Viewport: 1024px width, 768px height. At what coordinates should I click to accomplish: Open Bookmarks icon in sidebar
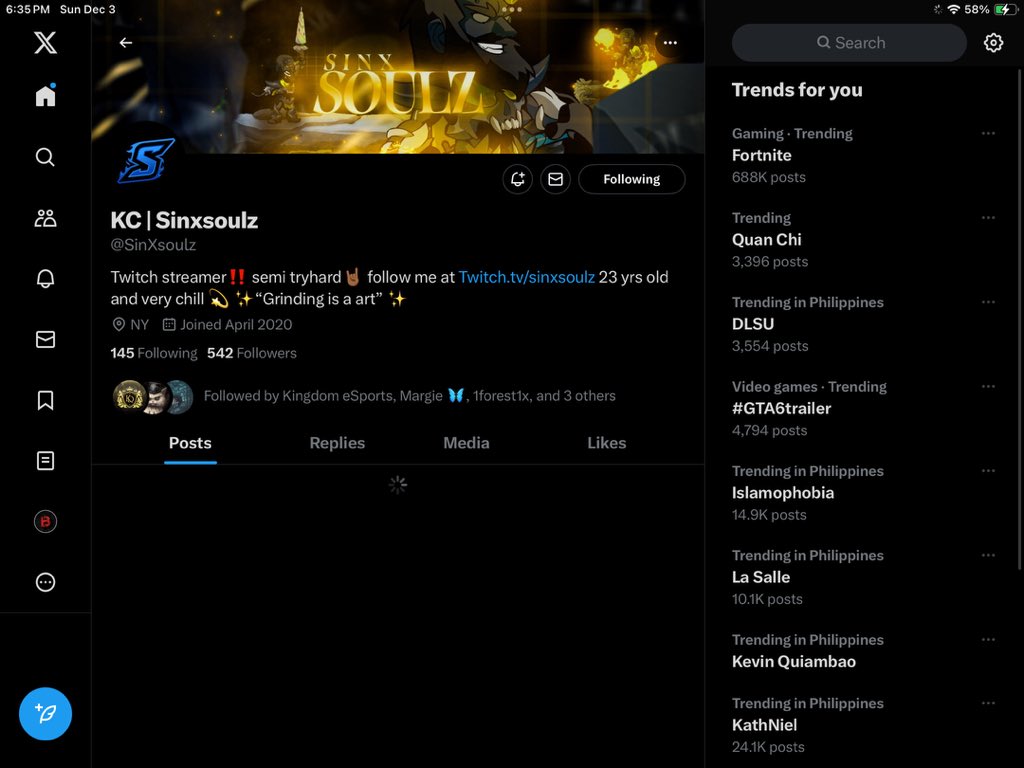click(45, 400)
